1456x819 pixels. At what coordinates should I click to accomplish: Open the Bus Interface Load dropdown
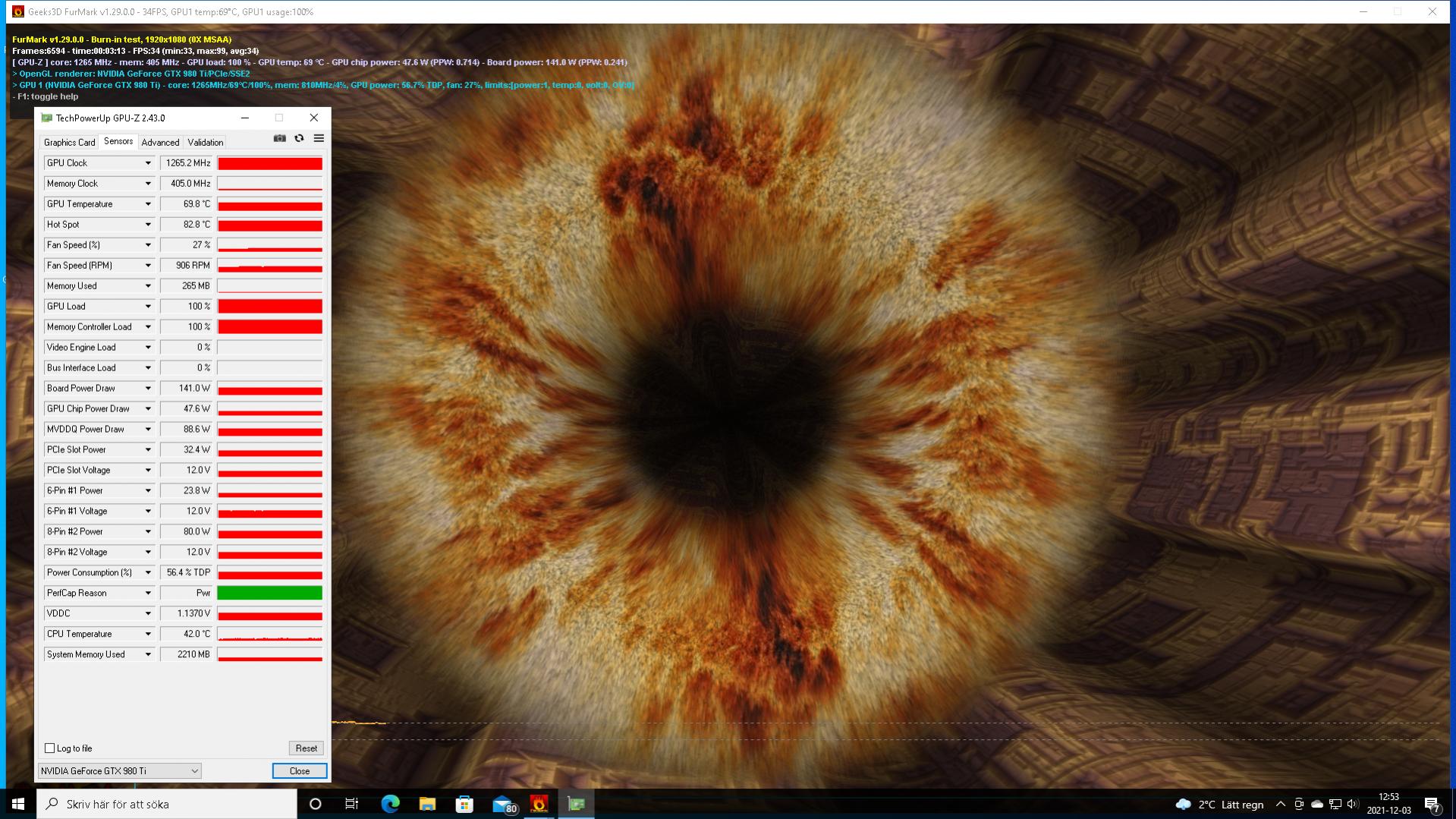148,368
